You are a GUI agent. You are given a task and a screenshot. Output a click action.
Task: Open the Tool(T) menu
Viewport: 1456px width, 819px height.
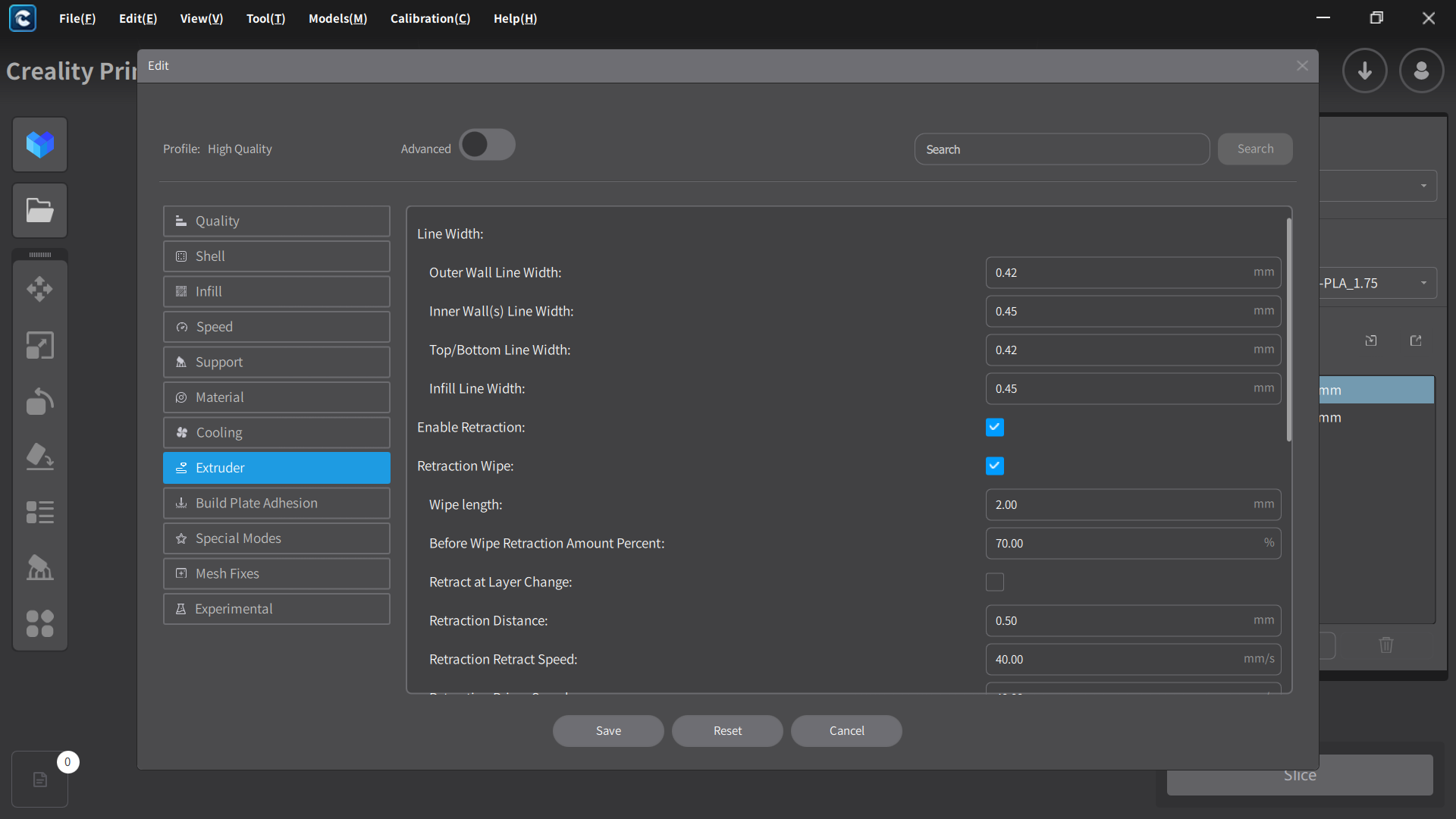266,18
